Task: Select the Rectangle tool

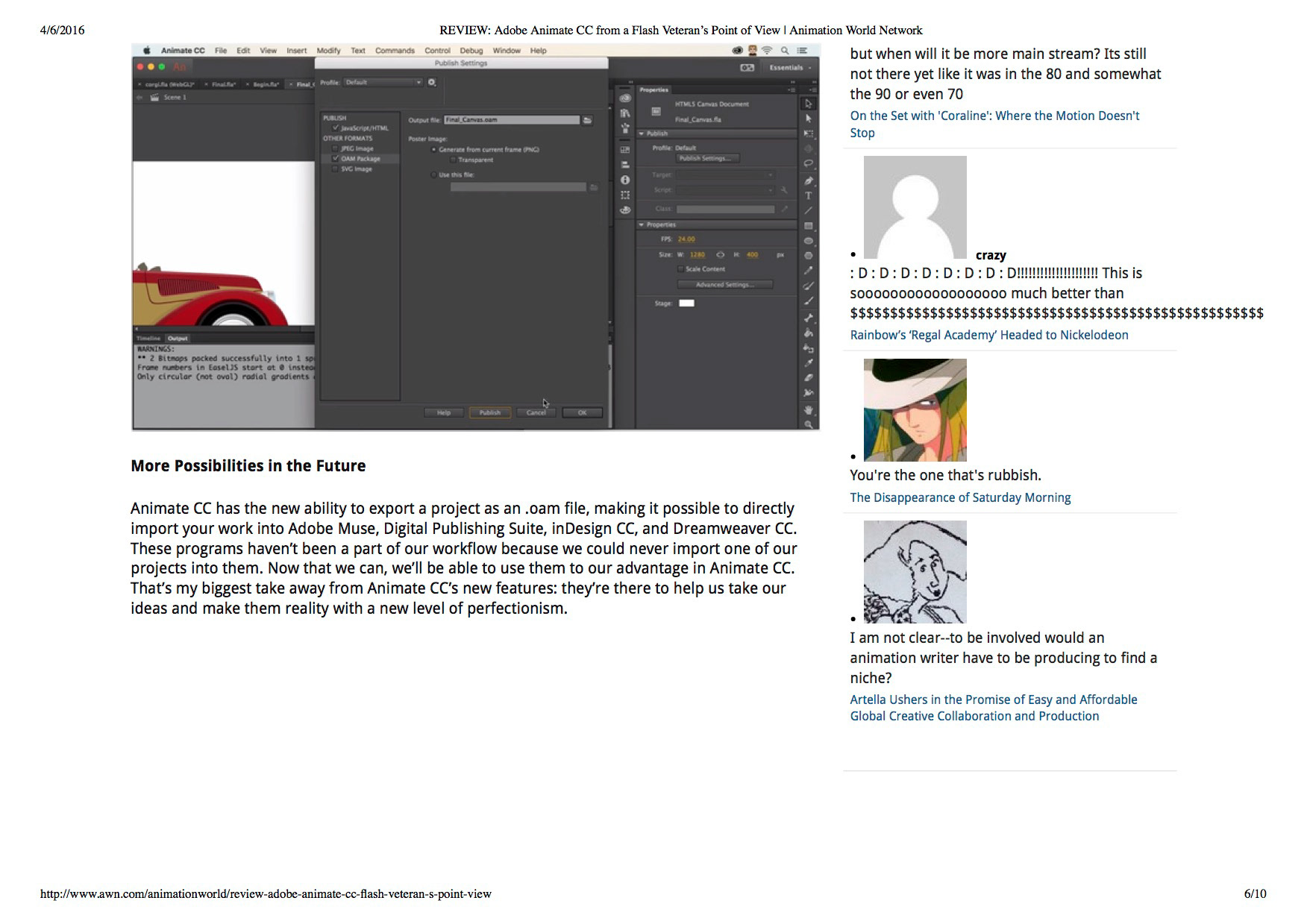Action: [809, 225]
